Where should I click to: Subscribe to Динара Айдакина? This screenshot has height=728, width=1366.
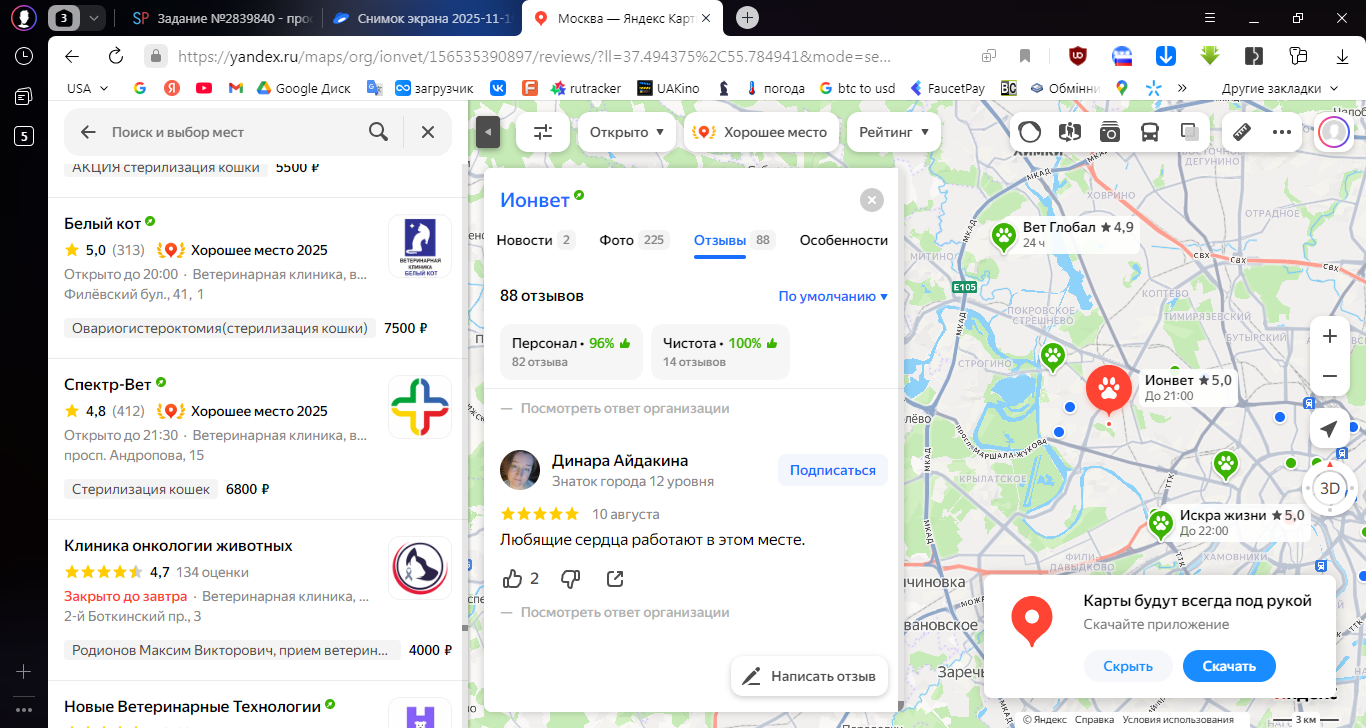pyautogui.click(x=833, y=470)
